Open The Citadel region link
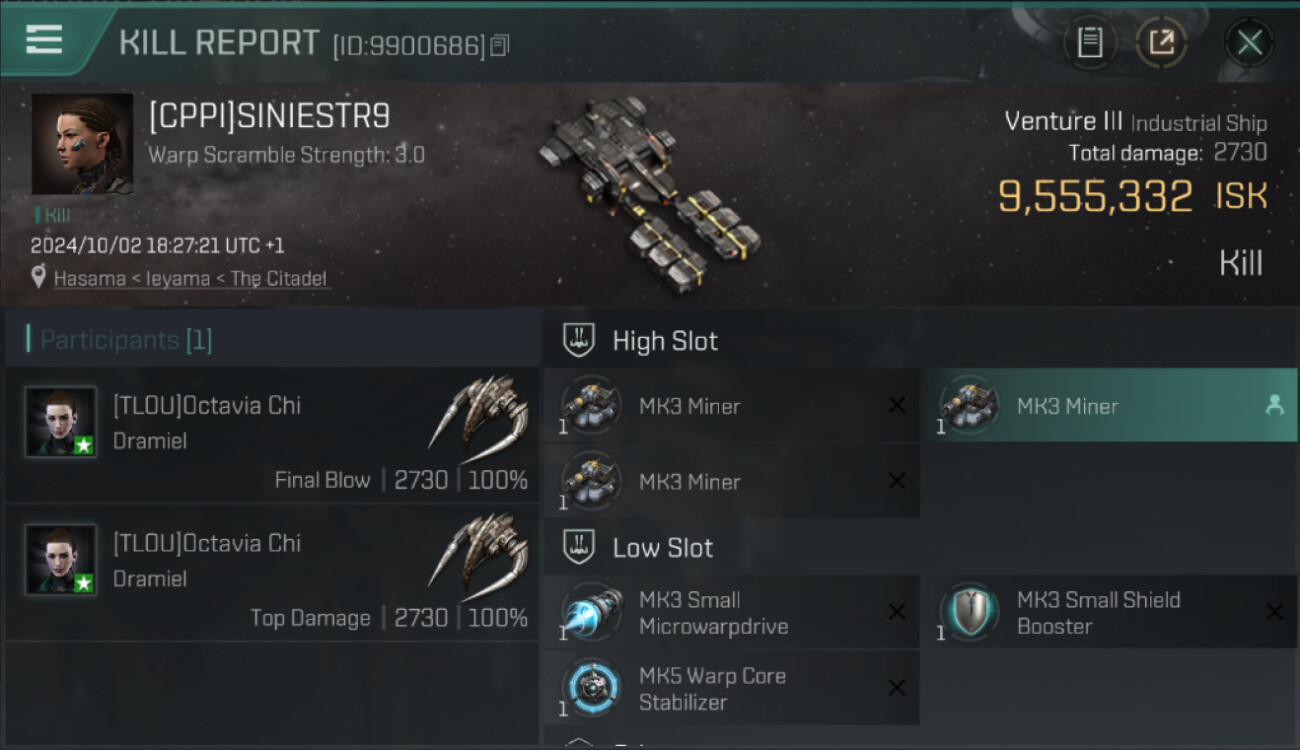 [278, 279]
